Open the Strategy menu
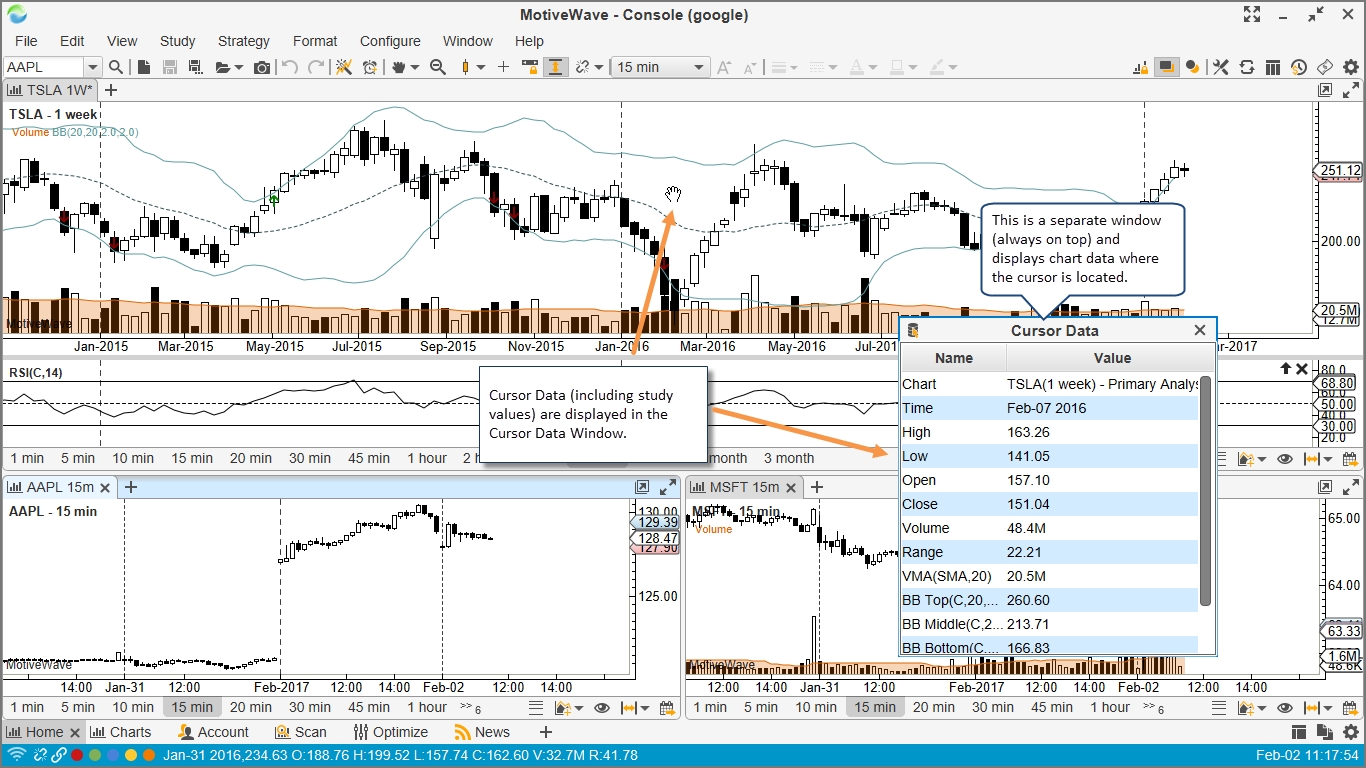Viewport: 1366px width, 768px height. point(243,41)
